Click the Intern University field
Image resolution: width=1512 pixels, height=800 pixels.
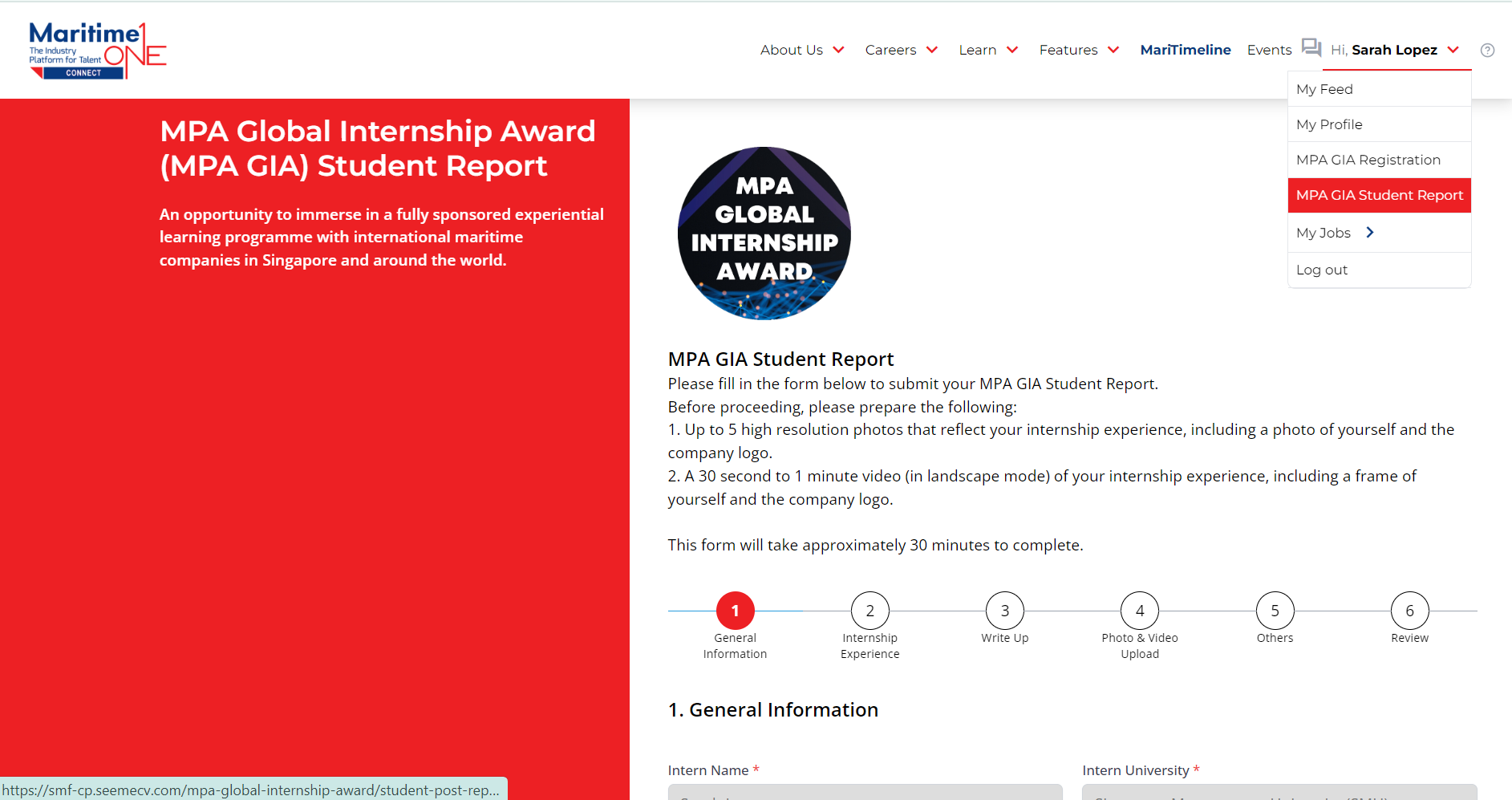[x=1279, y=792]
